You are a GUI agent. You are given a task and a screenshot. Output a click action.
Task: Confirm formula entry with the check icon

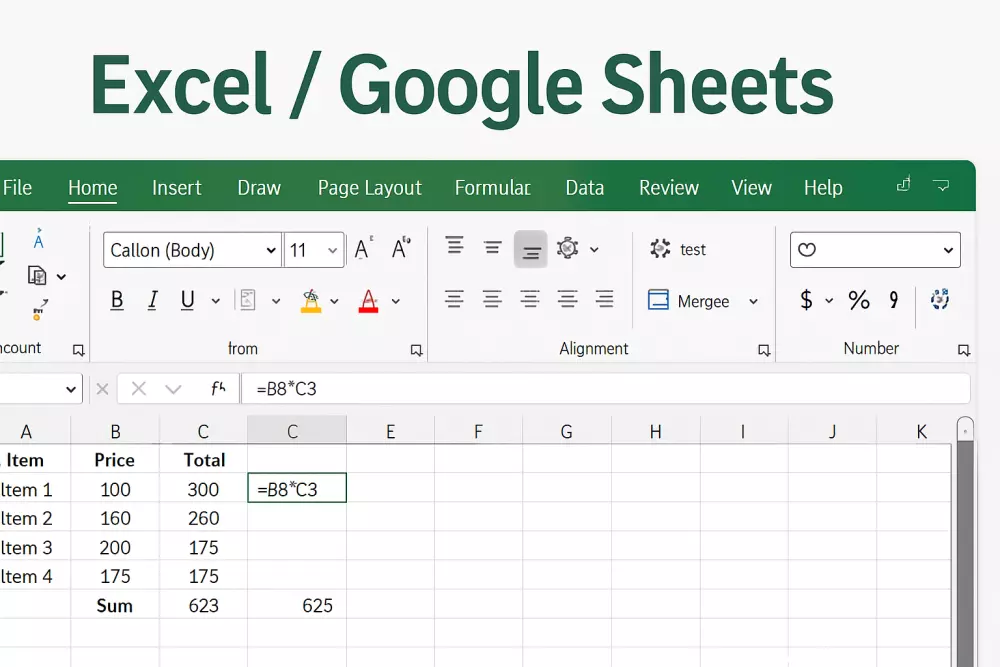click(173, 389)
